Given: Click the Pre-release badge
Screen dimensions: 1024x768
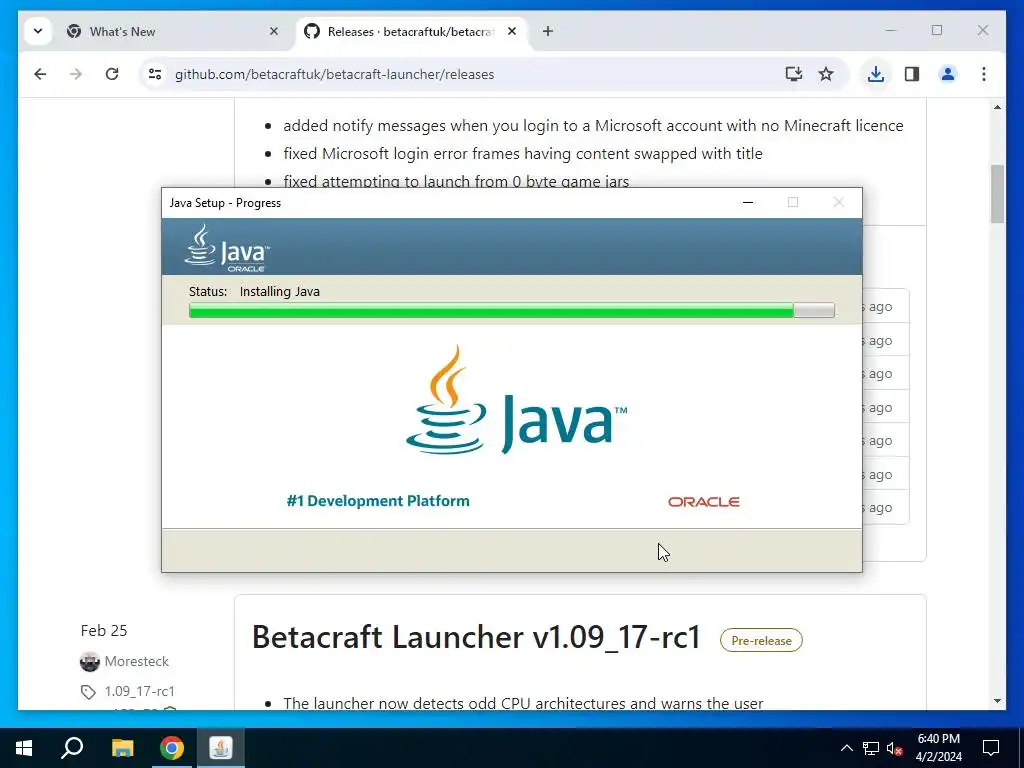Looking at the screenshot, I should point(761,641).
